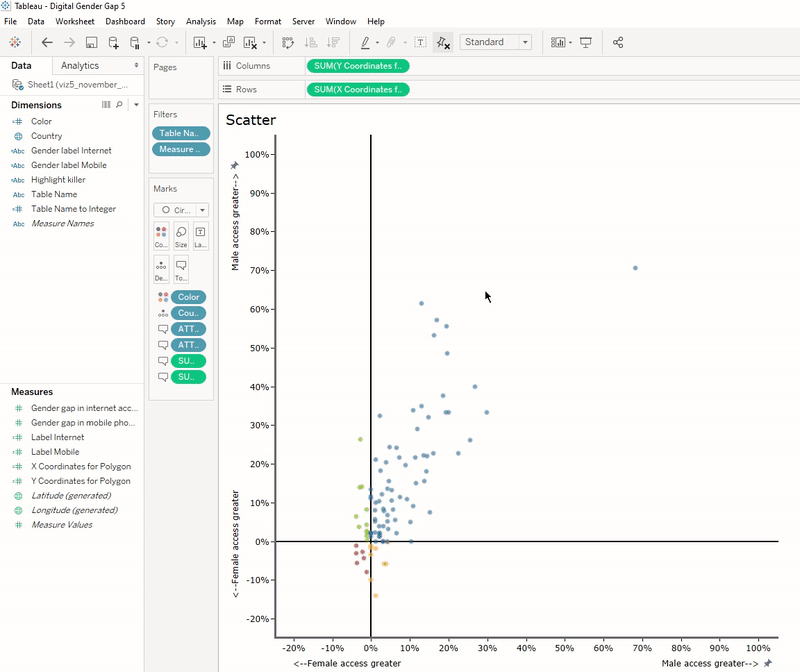
Task: Open the mark type Circle dropdown
Action: click(x=181, y=210)
